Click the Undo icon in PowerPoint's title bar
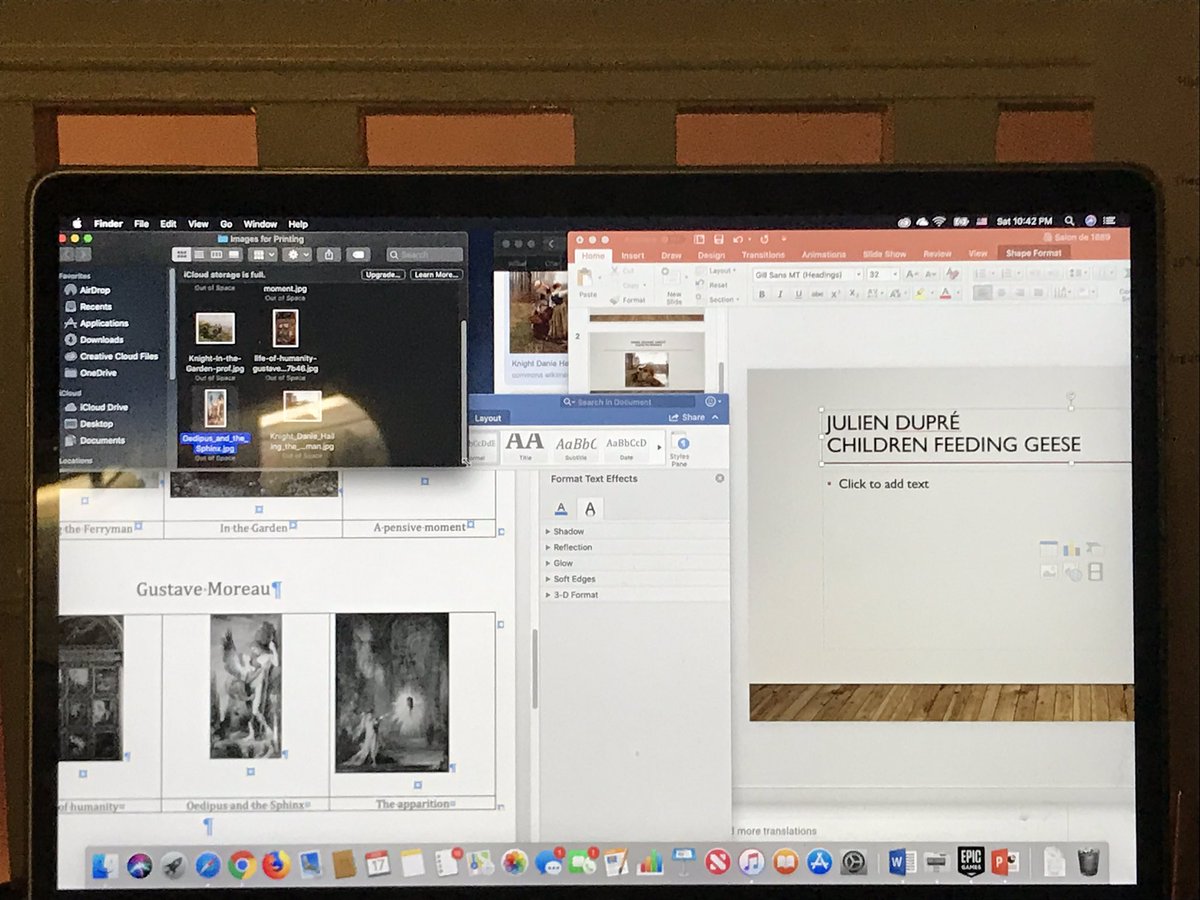Viewport: 1200px width, 900px height. click(737, 238)
